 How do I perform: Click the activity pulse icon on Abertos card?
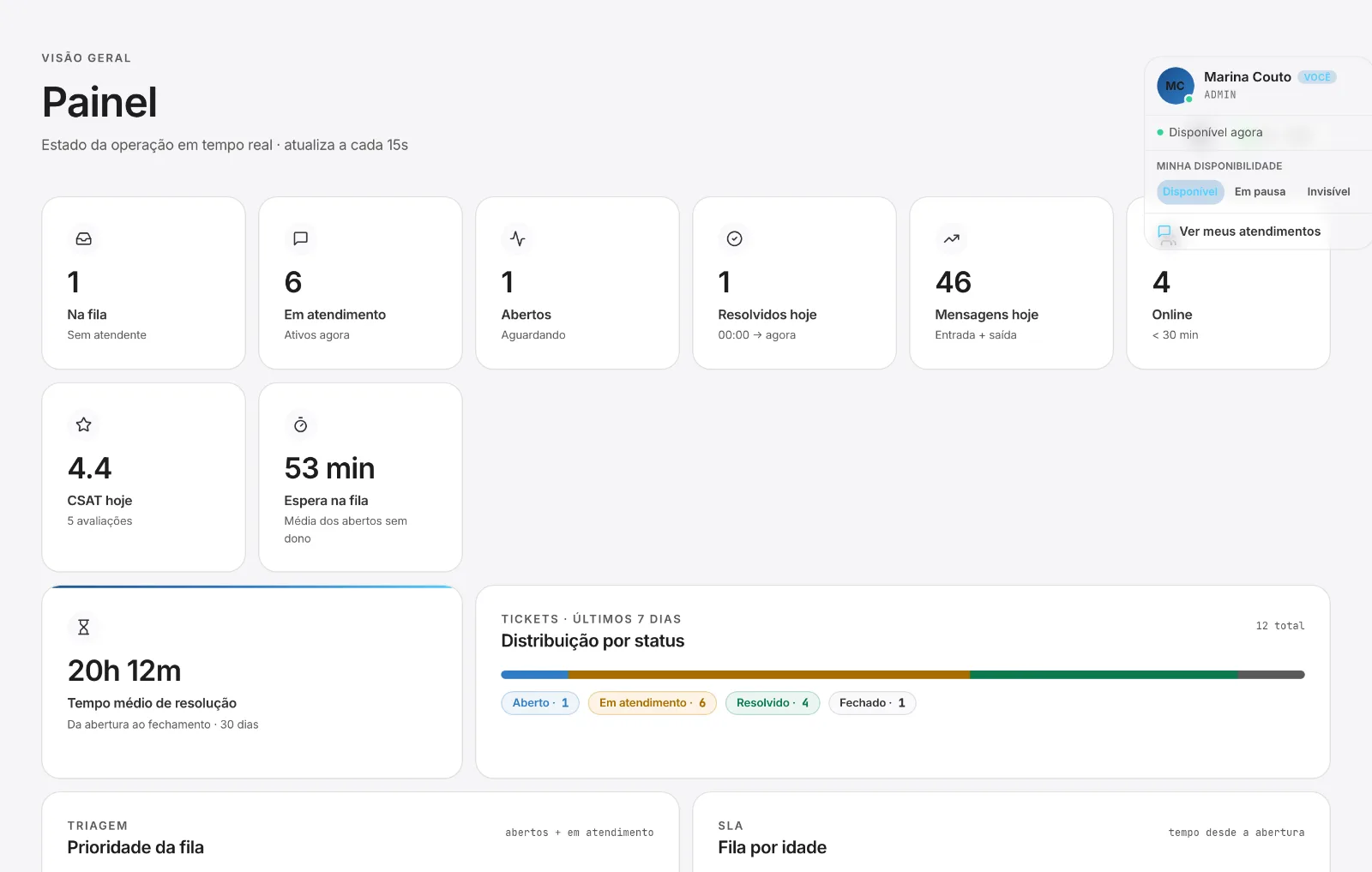point(517,238)
